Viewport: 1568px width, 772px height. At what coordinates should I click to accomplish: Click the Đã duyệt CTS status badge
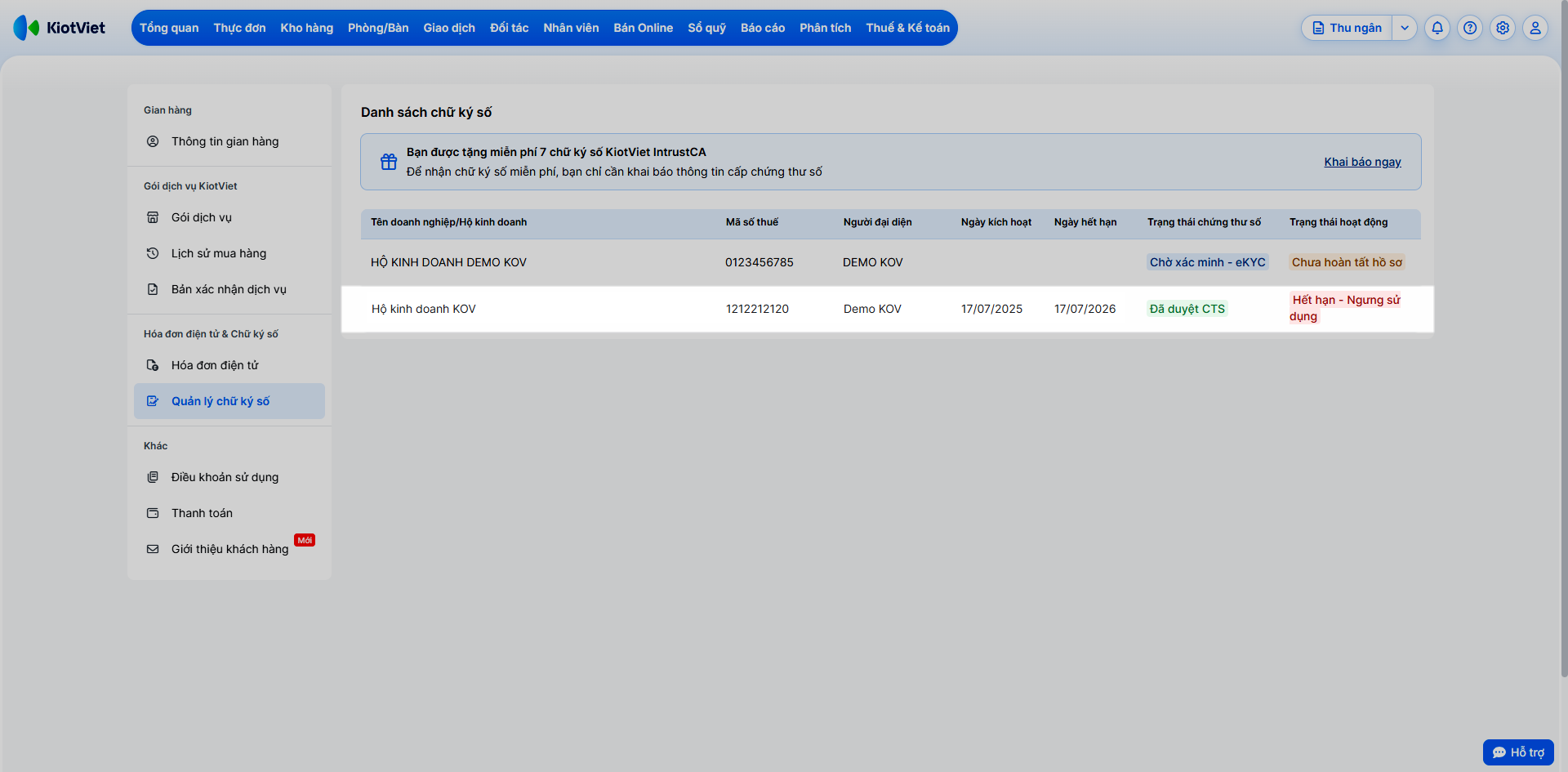[1187, 309]
